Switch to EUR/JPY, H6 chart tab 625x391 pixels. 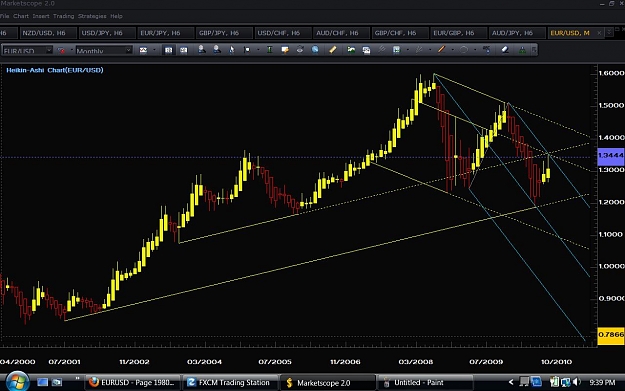point(165,33)
